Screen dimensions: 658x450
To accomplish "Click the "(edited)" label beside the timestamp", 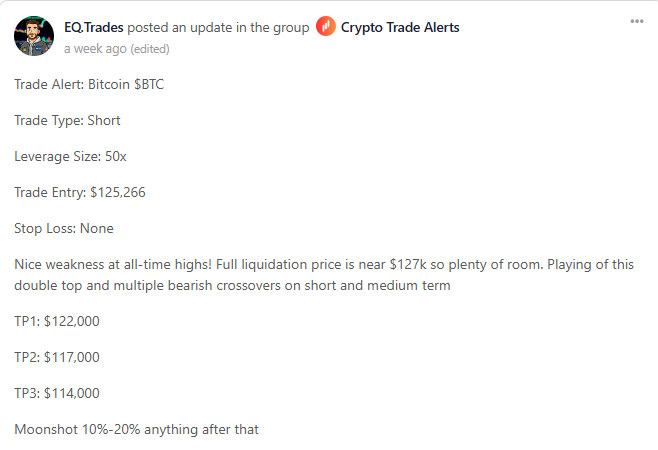I will [x=148, y=48].
